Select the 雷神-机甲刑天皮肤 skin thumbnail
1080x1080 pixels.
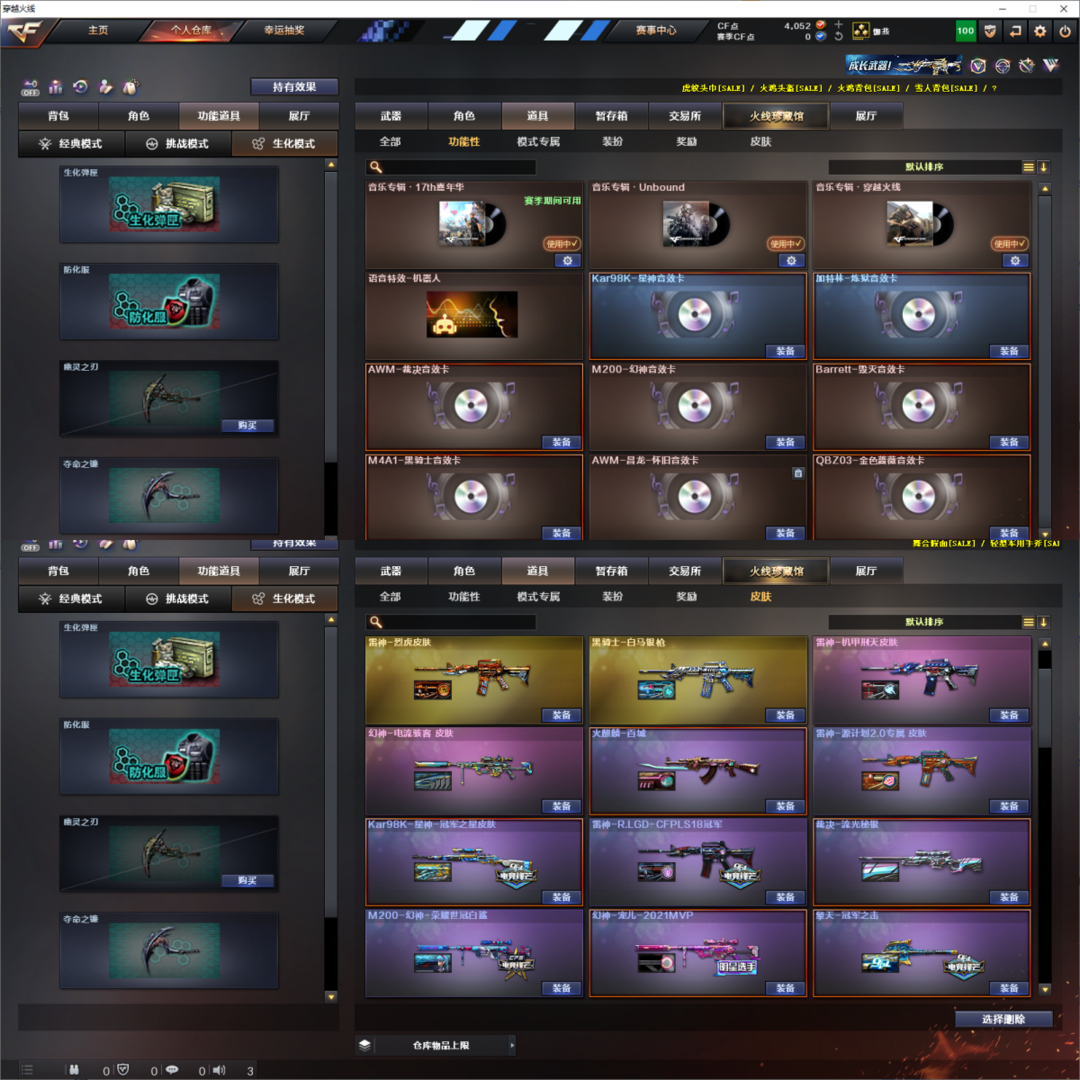pyautogui.click(x=921, y=680)
